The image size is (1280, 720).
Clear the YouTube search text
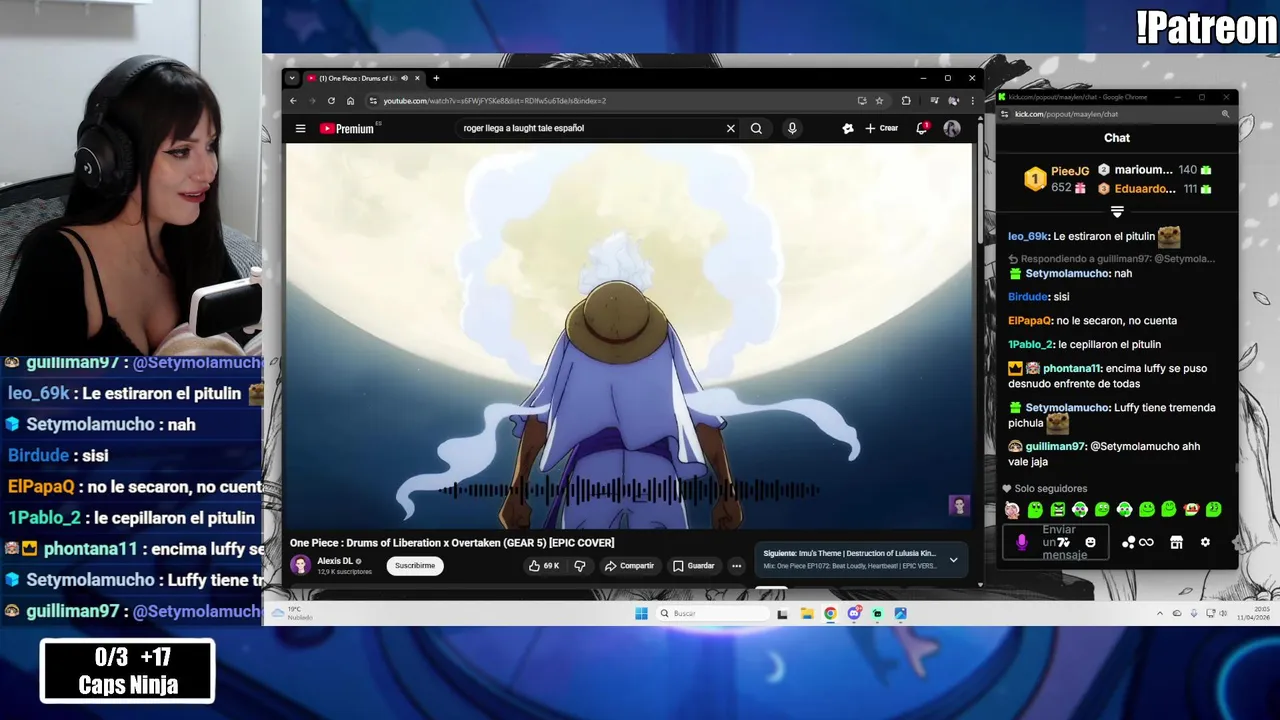[730, 128]
